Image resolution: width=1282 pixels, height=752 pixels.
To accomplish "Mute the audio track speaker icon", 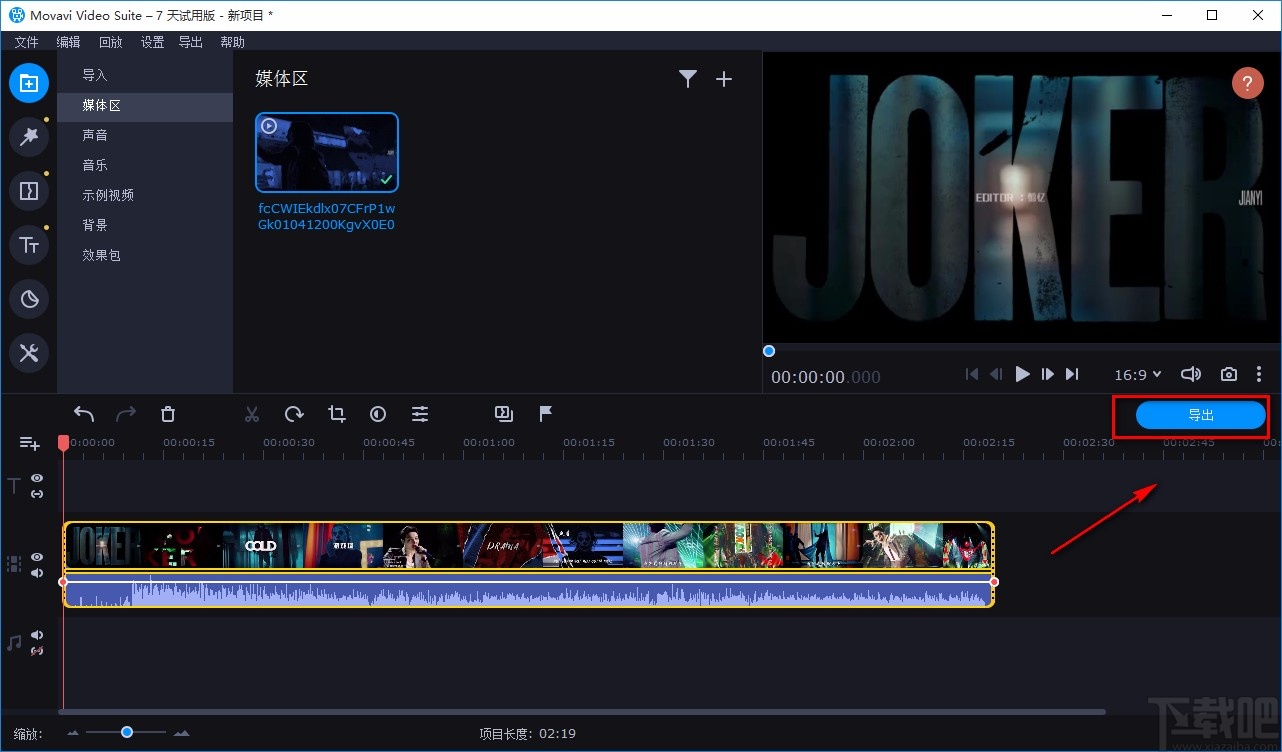I will 37,635.
